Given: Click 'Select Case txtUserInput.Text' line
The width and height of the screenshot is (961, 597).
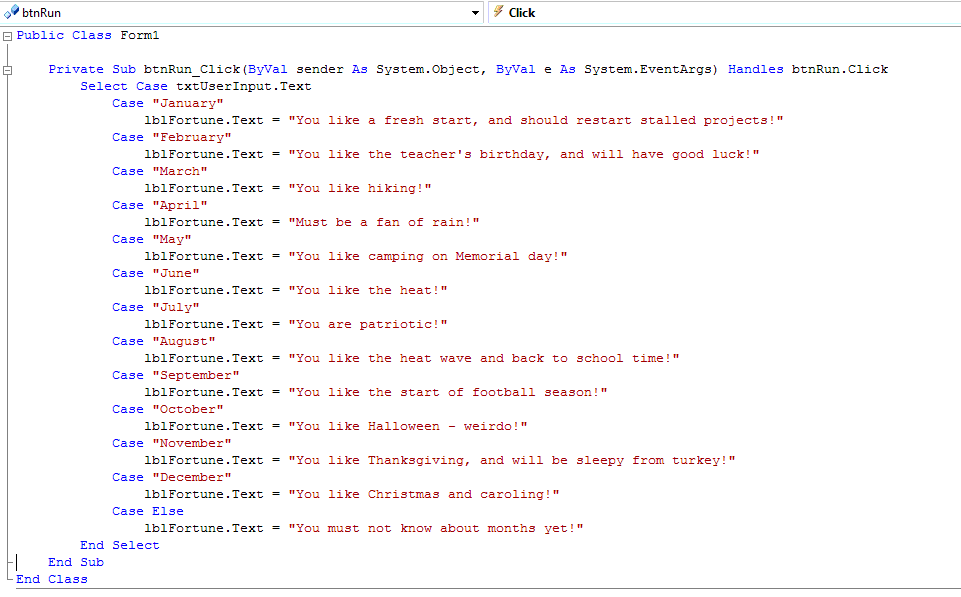Looking at the screenshot, I should point(196,86).
